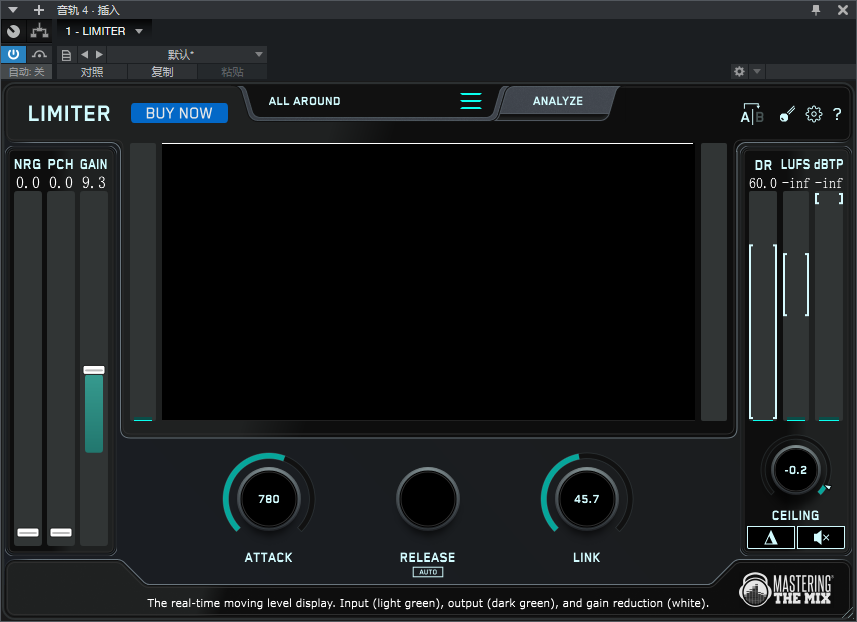The image size is (857, 622).
Task: Click the real-time level display area
Action: pyautogui.click(x=428, y=282)
